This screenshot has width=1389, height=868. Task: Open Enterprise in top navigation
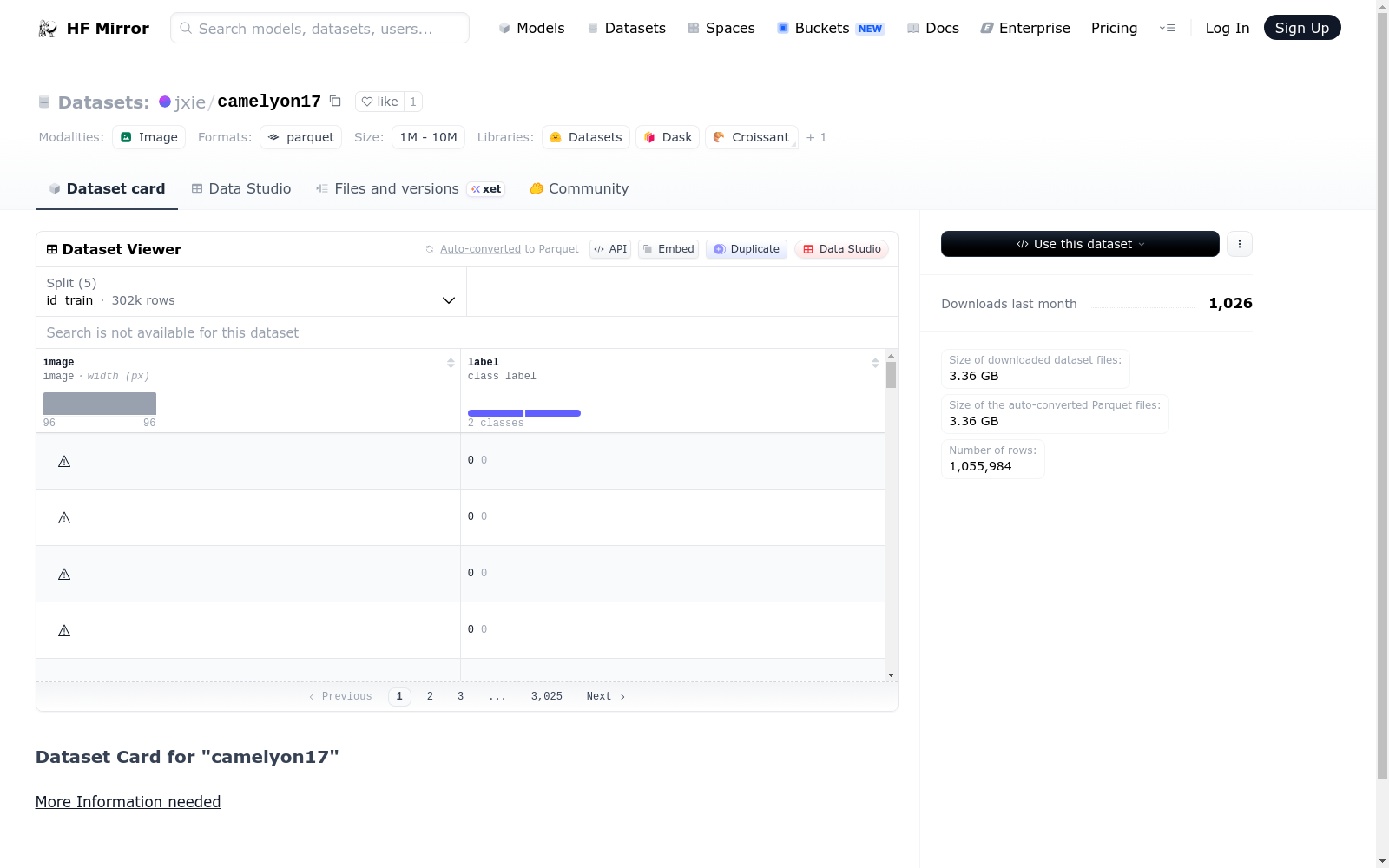tap(1025, 28)
